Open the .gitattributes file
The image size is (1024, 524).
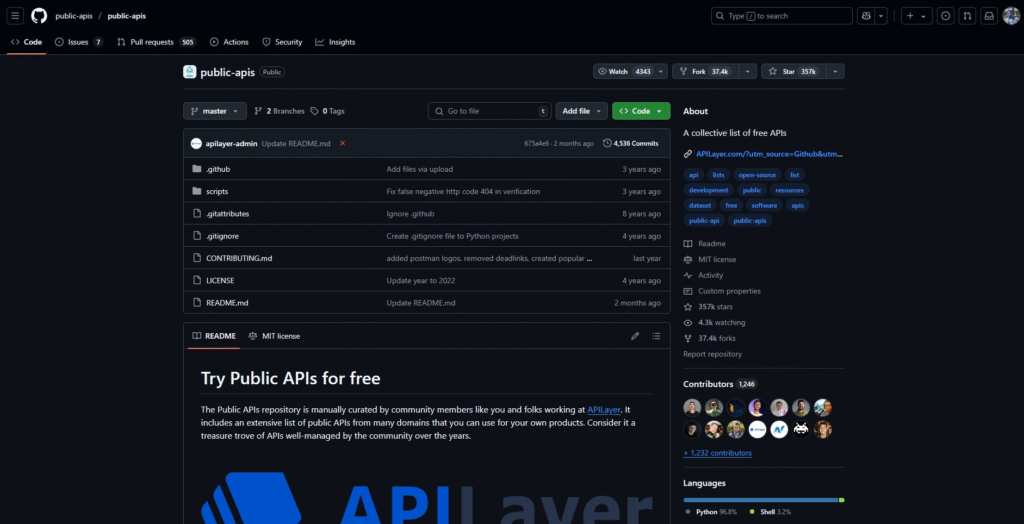click(x=227, y=214)
